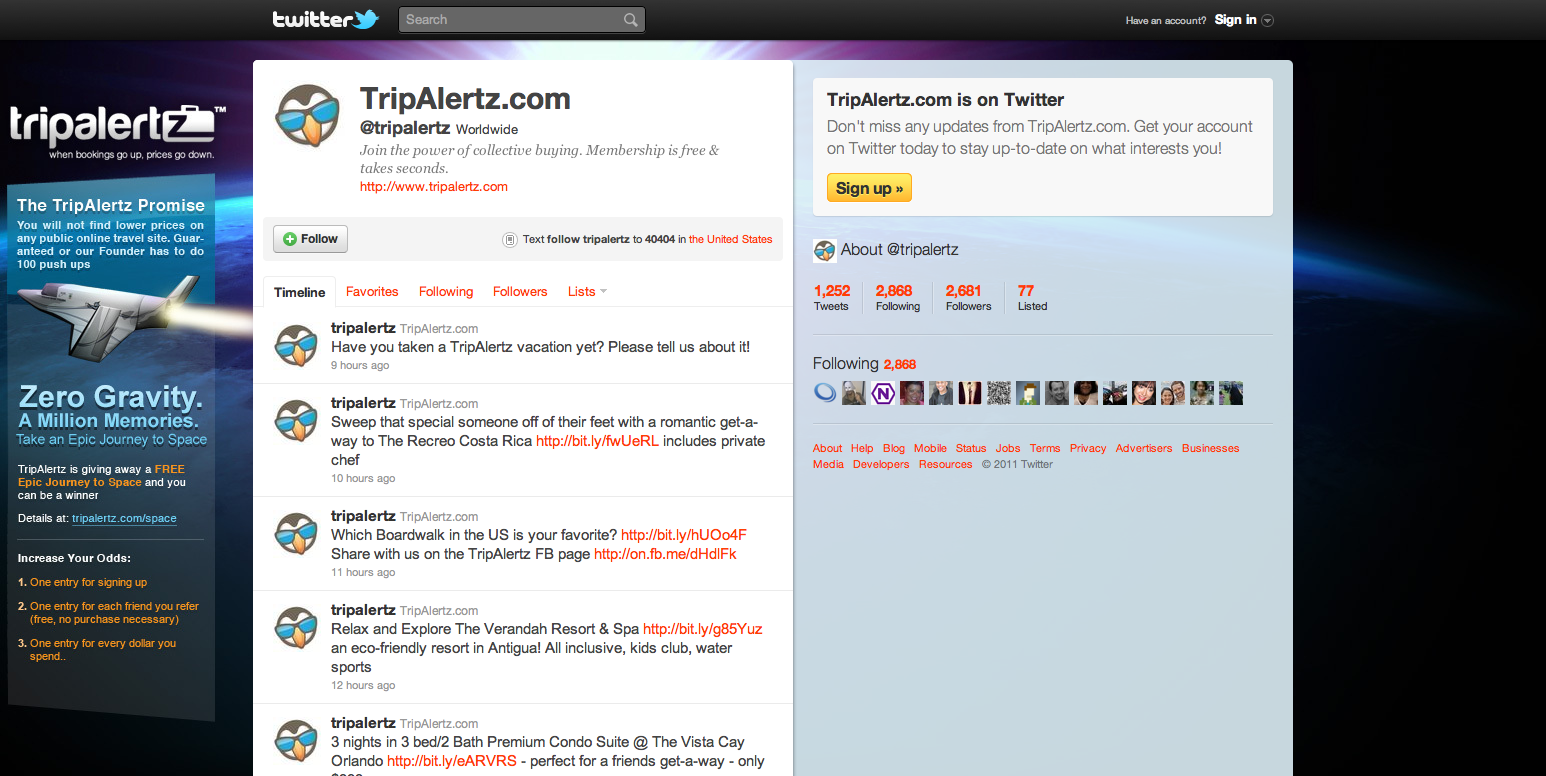Screen dimensions: 1546x776
Task: Open the Resources footer link
Action: [945, 465]
